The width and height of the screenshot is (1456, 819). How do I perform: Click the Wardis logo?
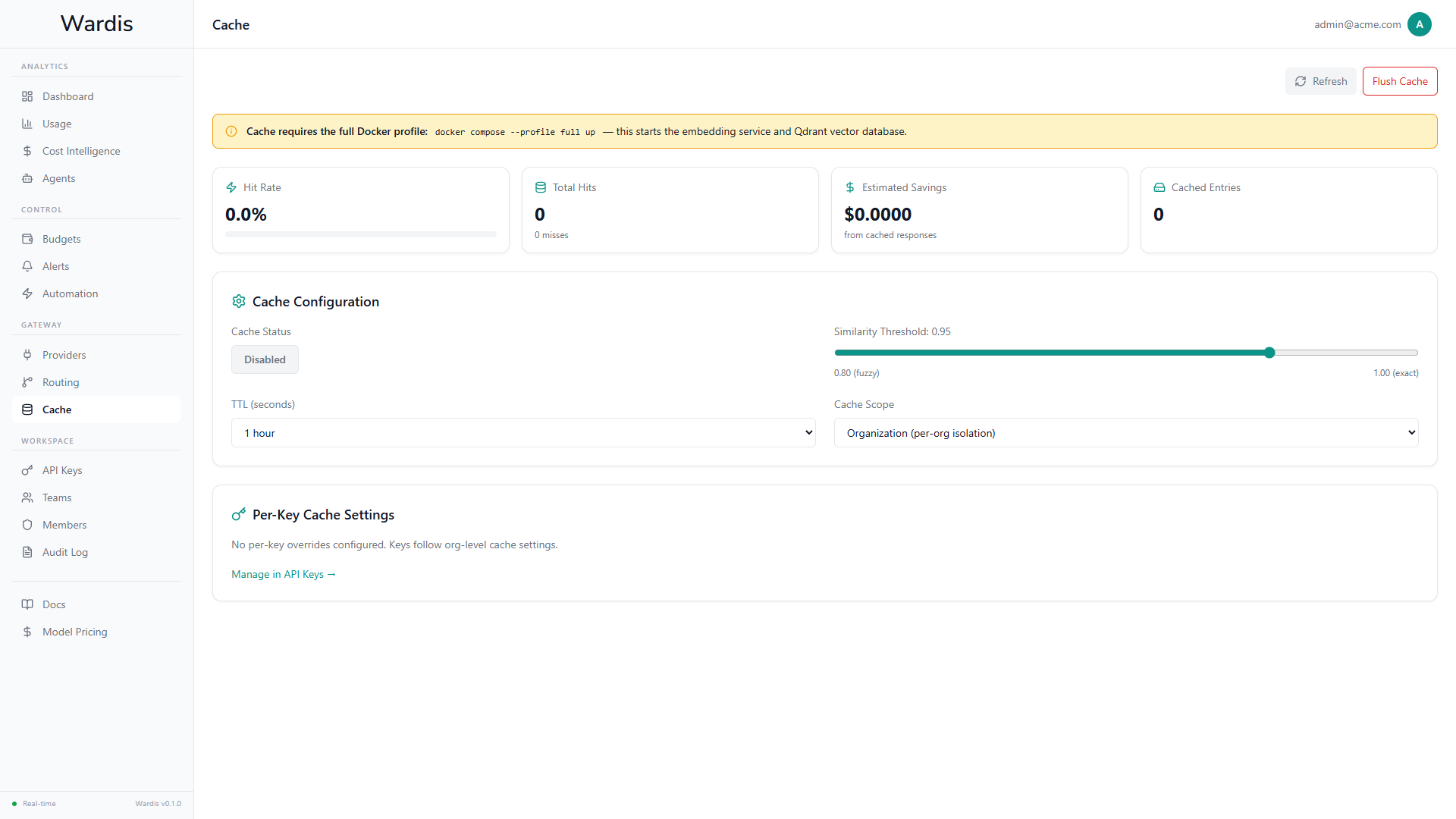(96, 24)
